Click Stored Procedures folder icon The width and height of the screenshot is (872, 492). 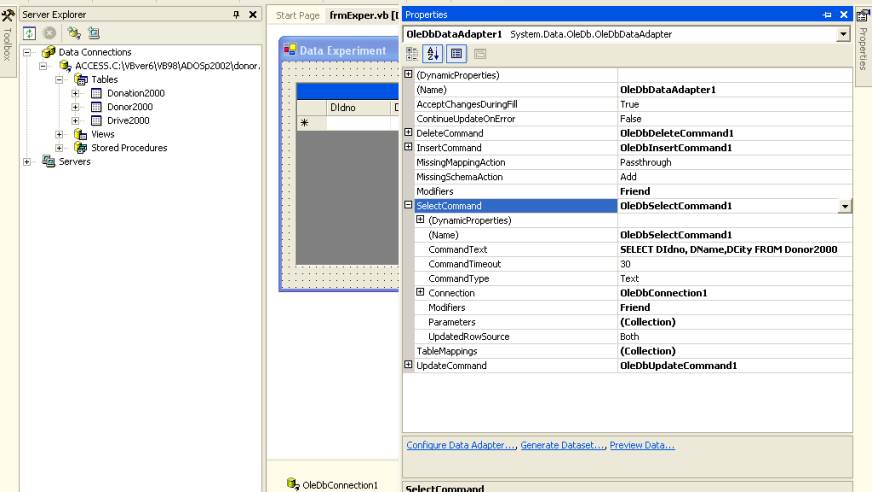coord(81,148)
